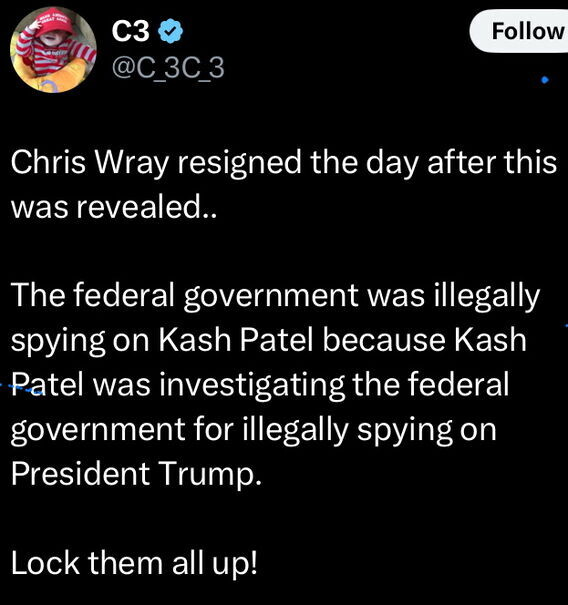Click the small blue dot below Follow
Image resolution: width=568 pixels, height=605 pixels.
click(545, 80)
